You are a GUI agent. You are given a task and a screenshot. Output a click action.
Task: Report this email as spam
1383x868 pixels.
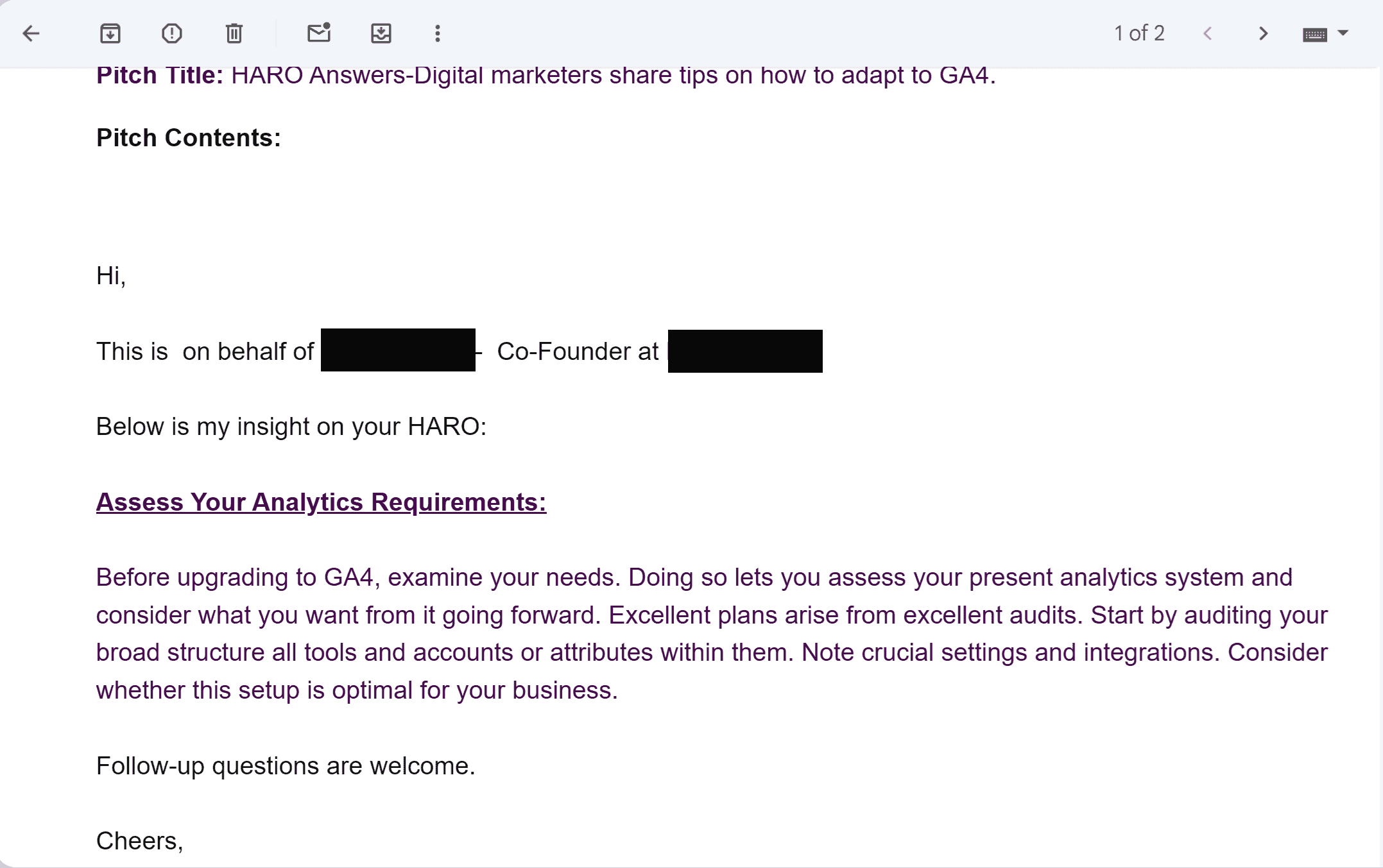[x=172, y=33]
